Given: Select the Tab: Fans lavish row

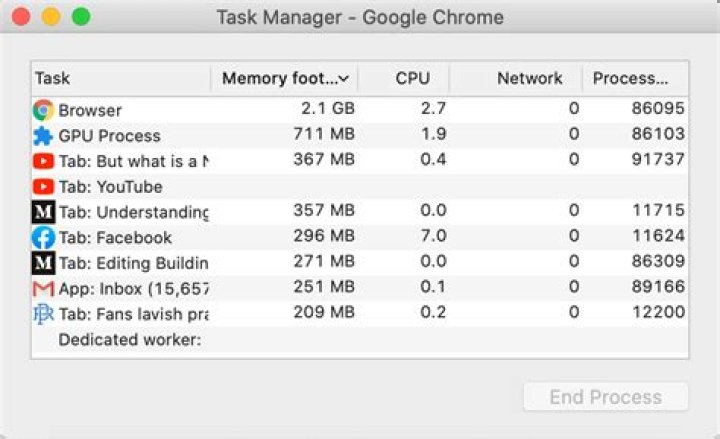Looking at the screenshot, I should [360, 314].
